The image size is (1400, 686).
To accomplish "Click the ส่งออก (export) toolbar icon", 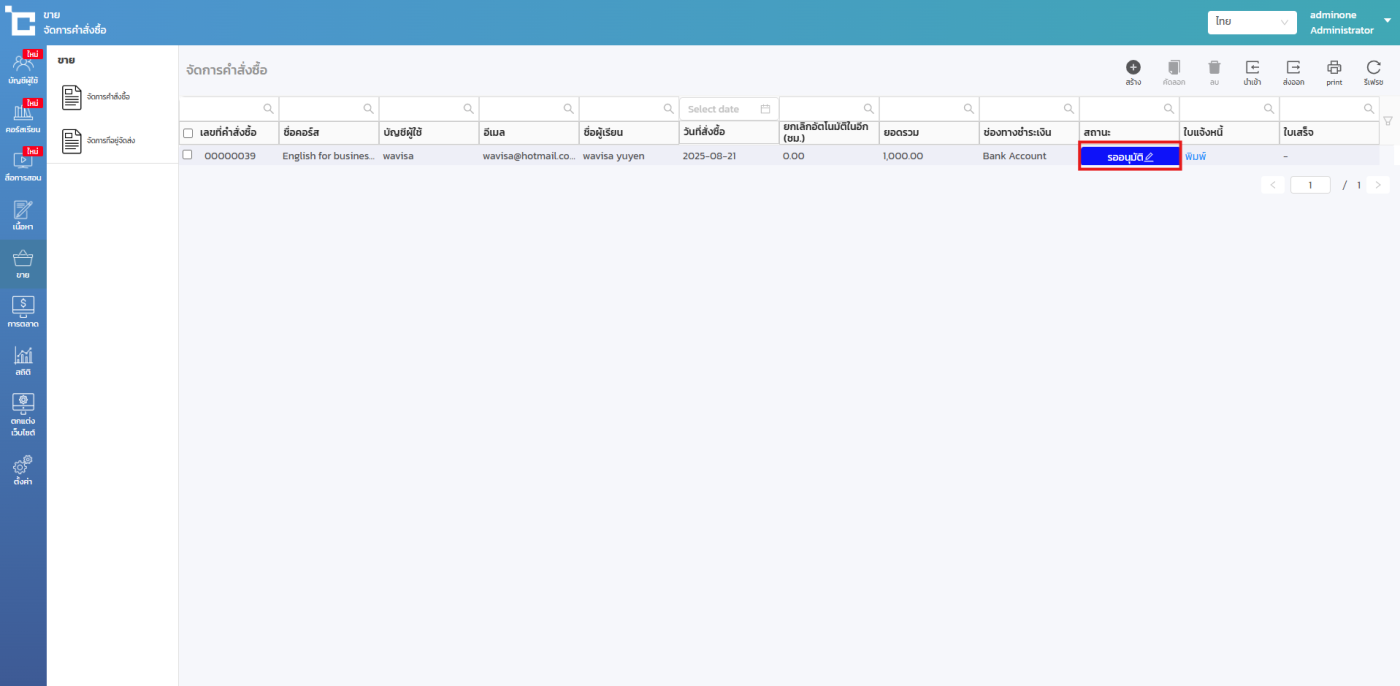I will (1293, 68).
